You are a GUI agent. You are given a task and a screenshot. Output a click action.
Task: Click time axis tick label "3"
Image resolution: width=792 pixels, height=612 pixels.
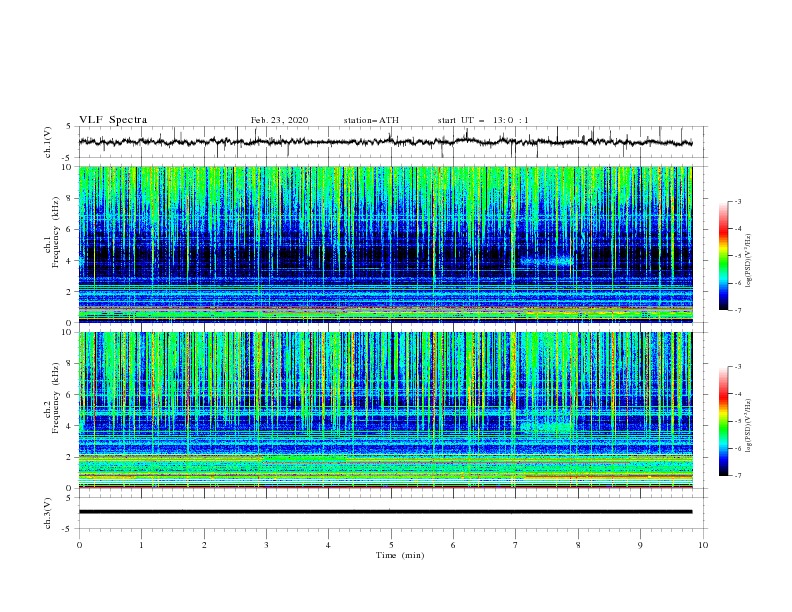click(x=266, y=545)
